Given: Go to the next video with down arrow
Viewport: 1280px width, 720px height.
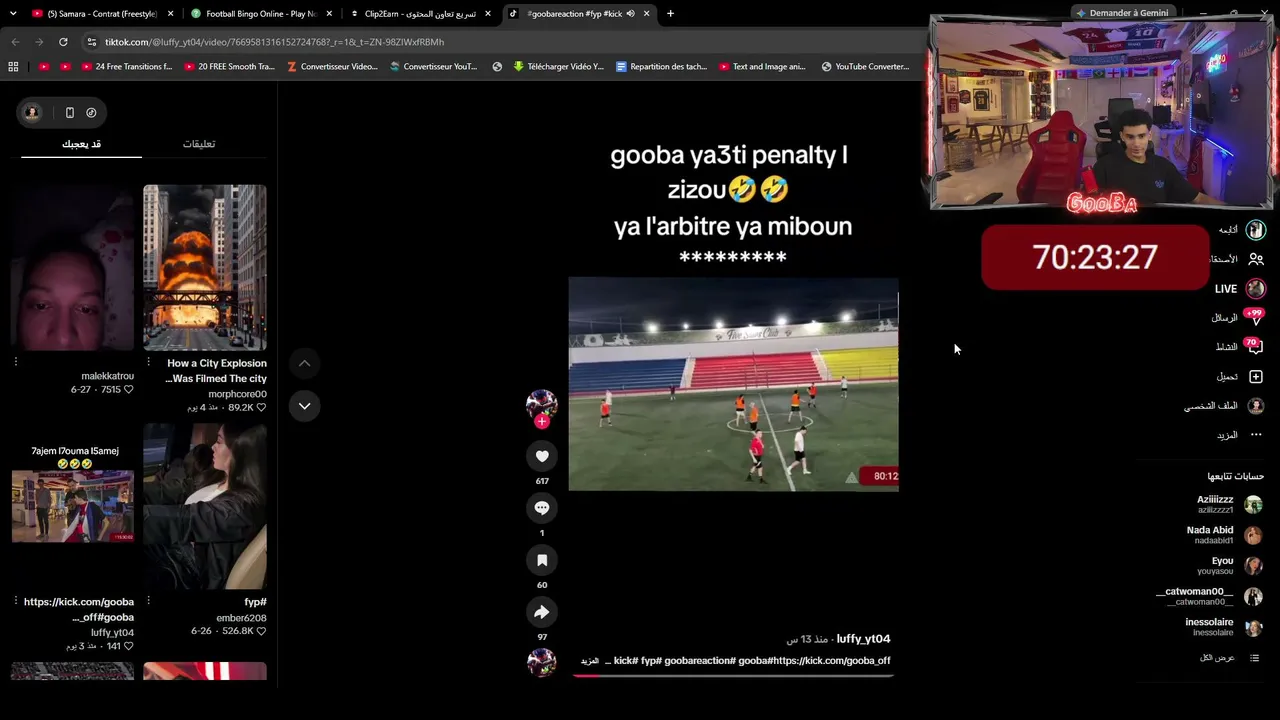Looking at the screenshot, I should point(304,406).
